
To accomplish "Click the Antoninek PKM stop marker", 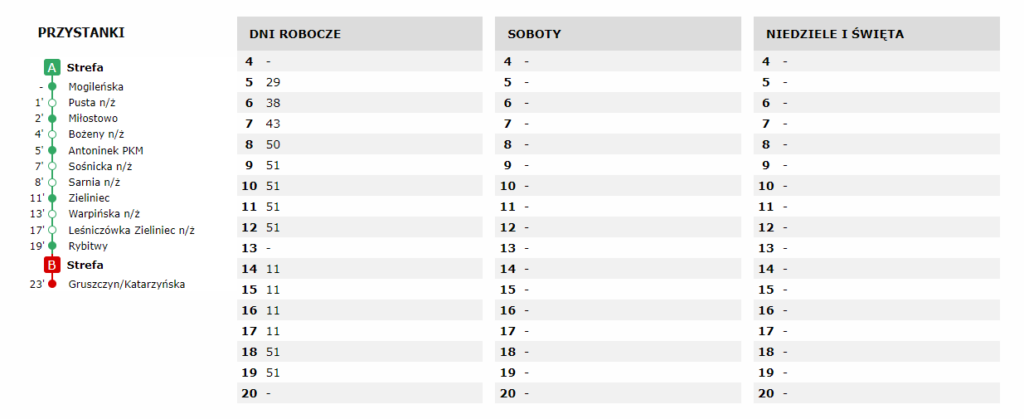I will click(x=52, y=150).
